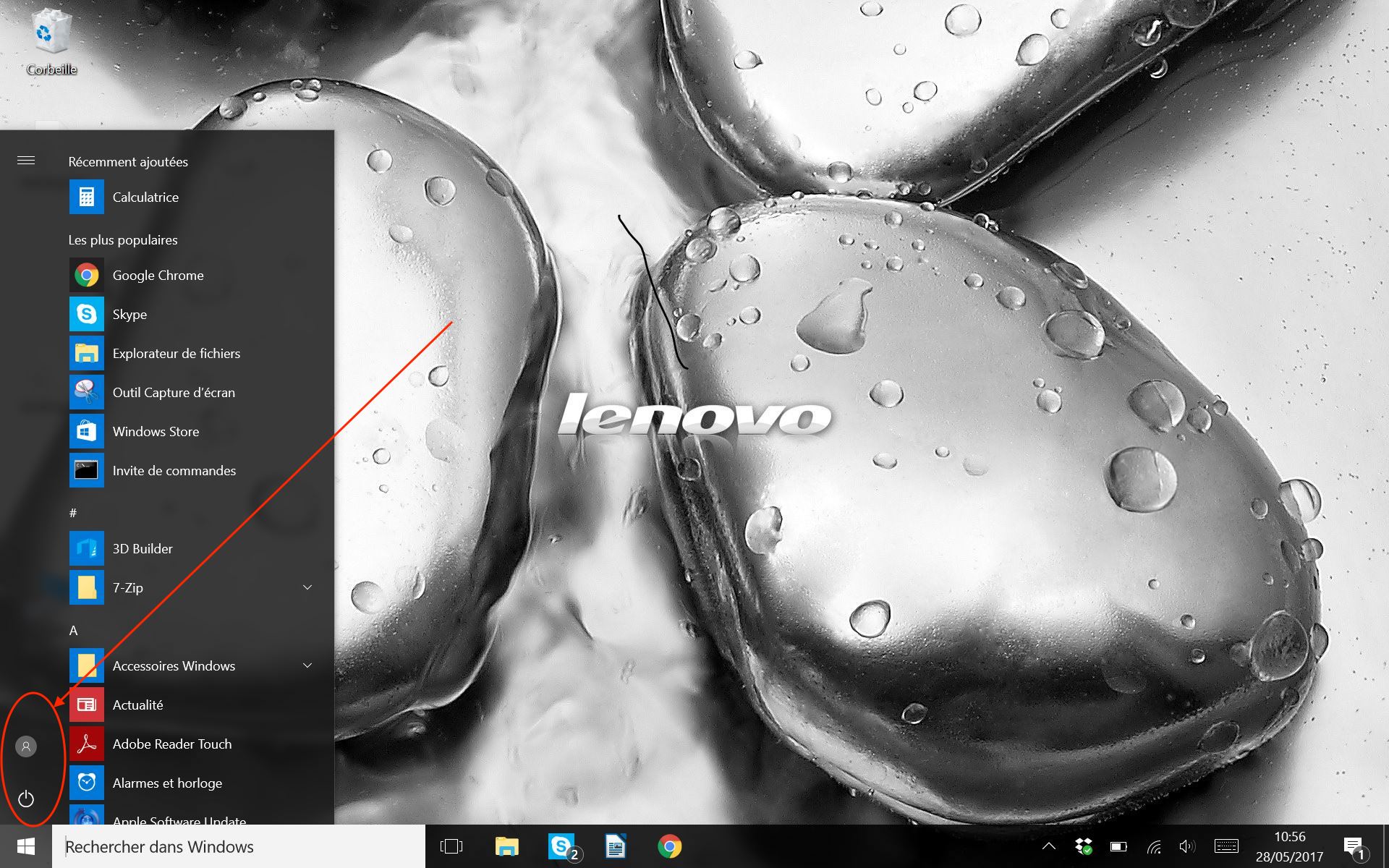Click the 'A' section letter header
The width and height of the screenshot is (1389, 868).
pos(73,631)
